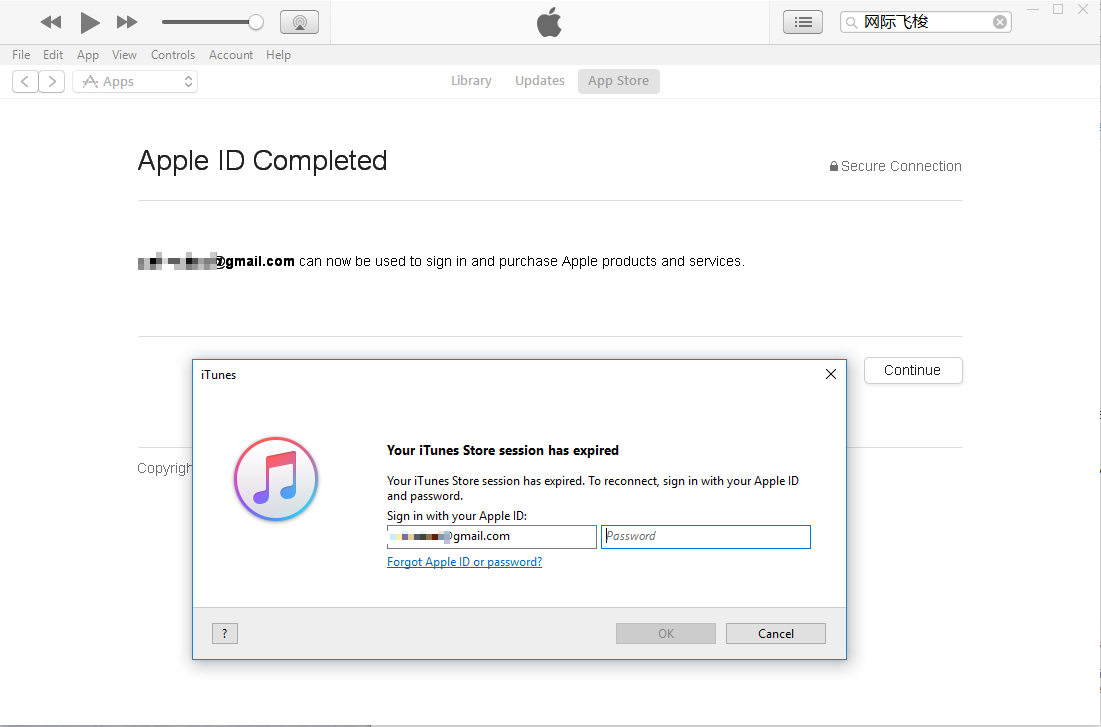Adjust the volume slider knob
The height and width of the screenshot is (727, 1101).
click(256, 22)
